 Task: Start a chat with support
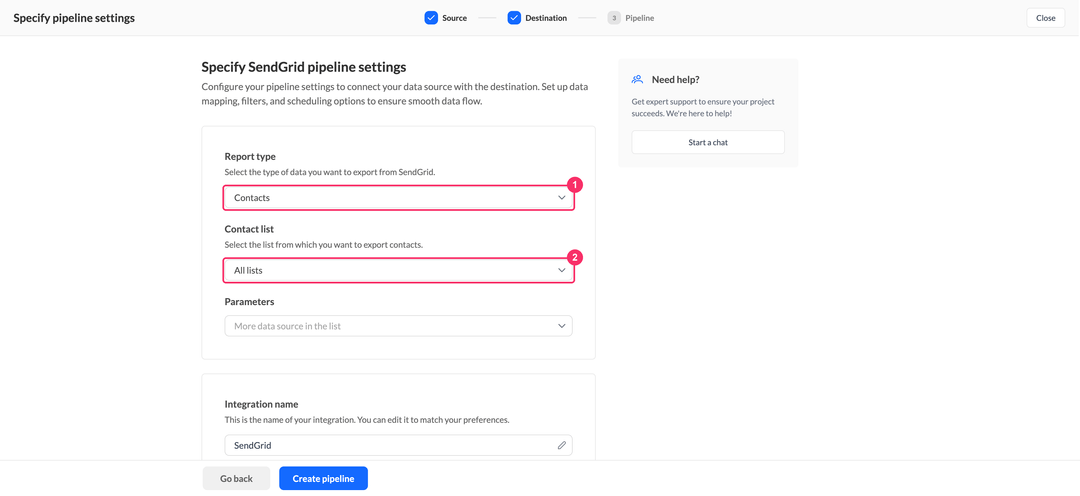pyautogui.click(x=707, y=142)
